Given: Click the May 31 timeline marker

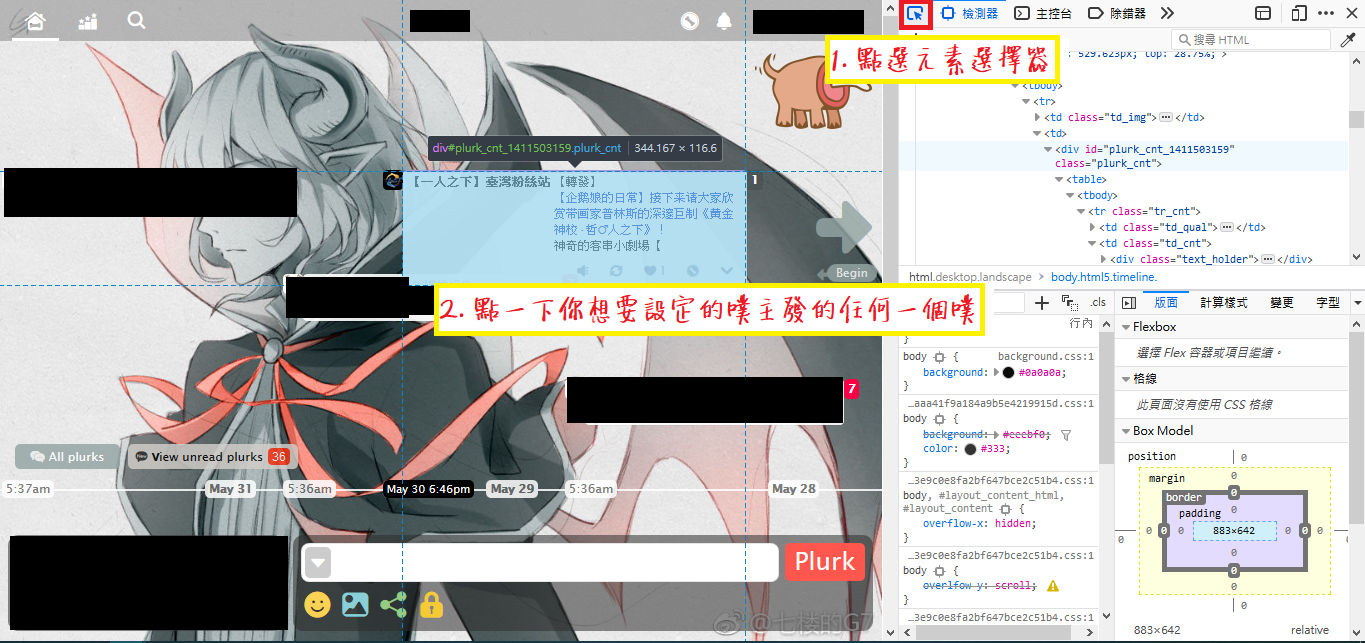Looking at the screenshot, I should pyautogui.click(x=230, y=489).
